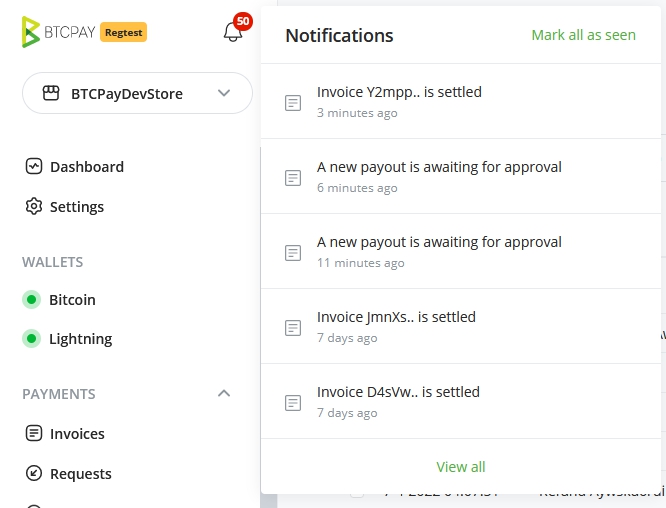
Task: Click the Bitcoin wallet status icon
Action: (31, 300)
